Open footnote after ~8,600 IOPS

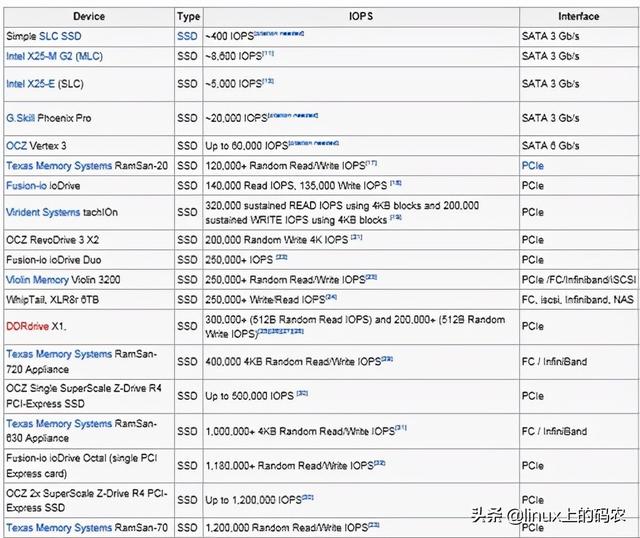click(x=268, y=53)
